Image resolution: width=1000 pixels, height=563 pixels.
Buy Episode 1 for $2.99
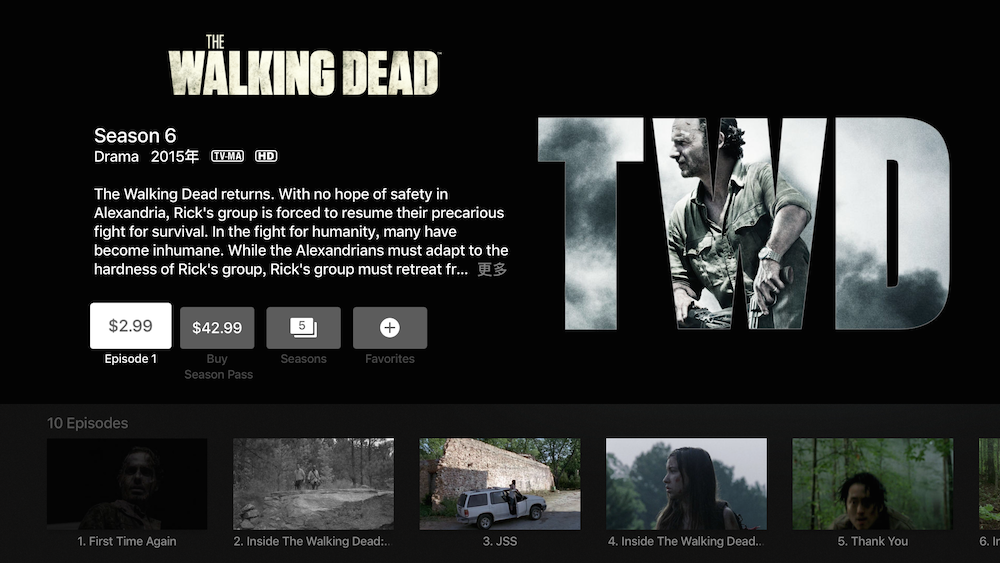pyautogui.click(x=131, y=326)
